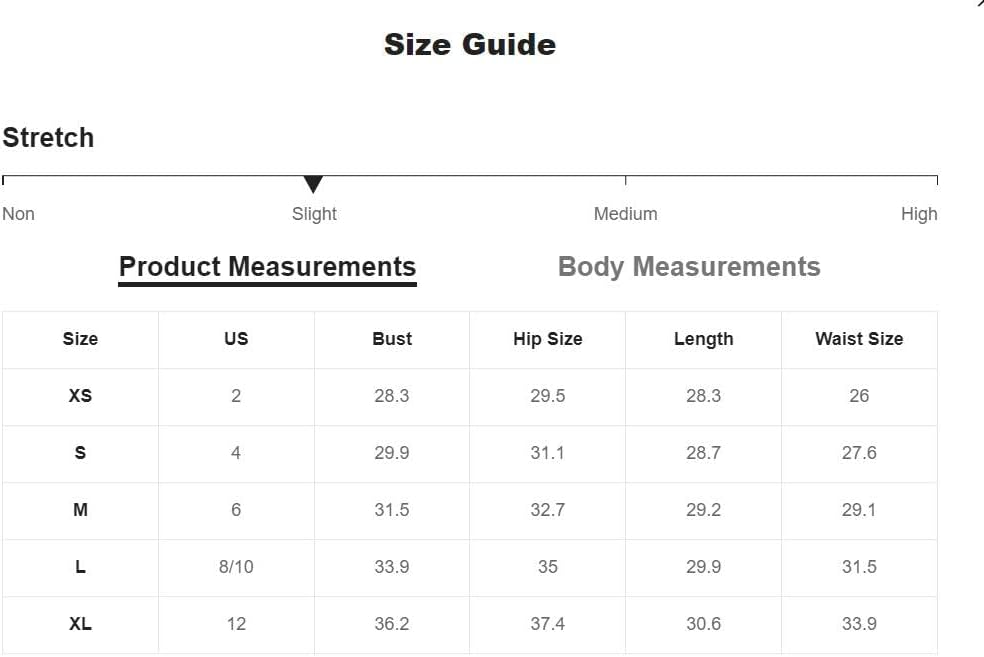The height and width of the screenshot is (657, 984).
Task: Click the Hip Size column header
Action: tap(548, 339)
